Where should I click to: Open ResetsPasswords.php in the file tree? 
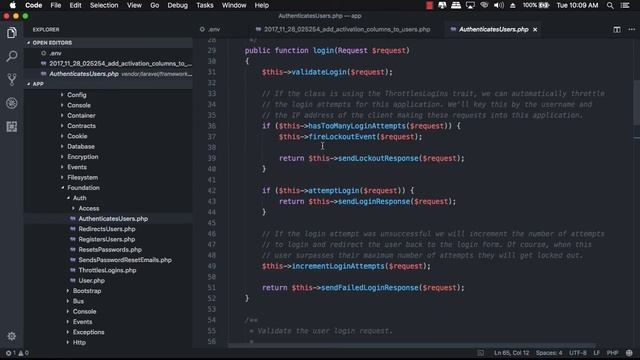[110, 249]
